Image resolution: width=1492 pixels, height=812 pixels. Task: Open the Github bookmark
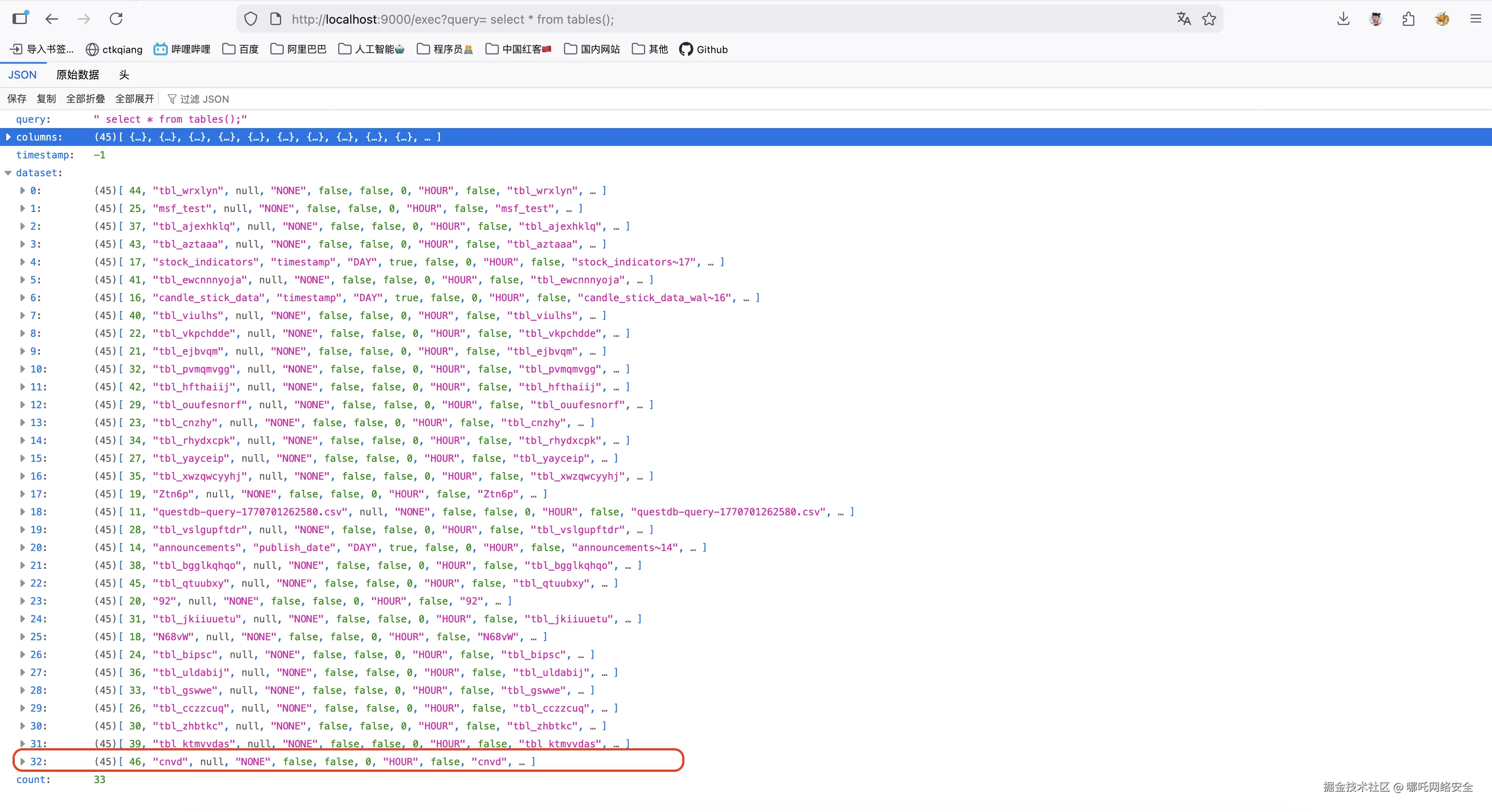(x=704, y=49)
